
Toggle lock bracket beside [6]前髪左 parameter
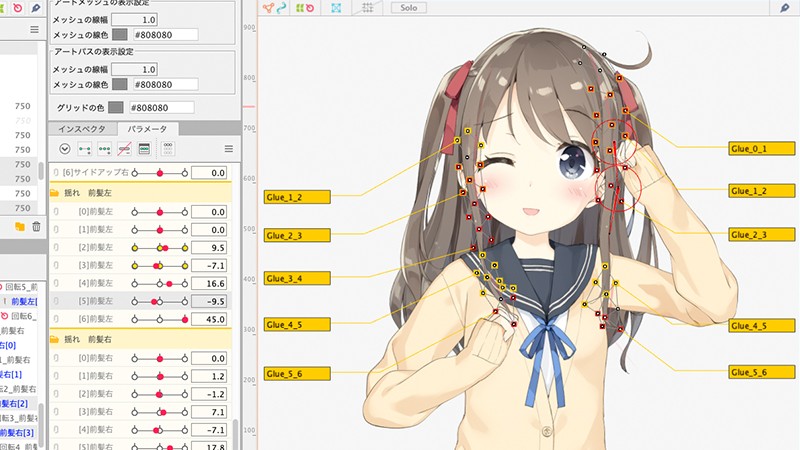coord(56,319)
